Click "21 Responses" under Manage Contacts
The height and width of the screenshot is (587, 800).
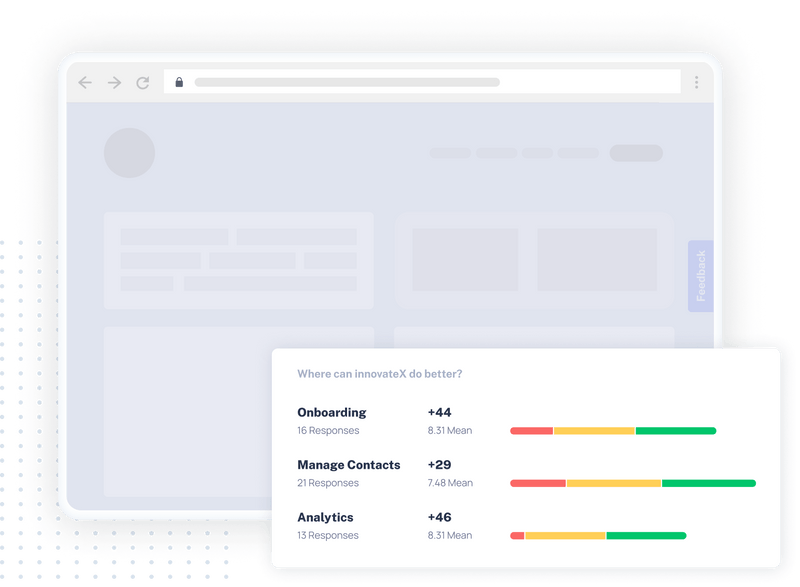pos(330,483)
